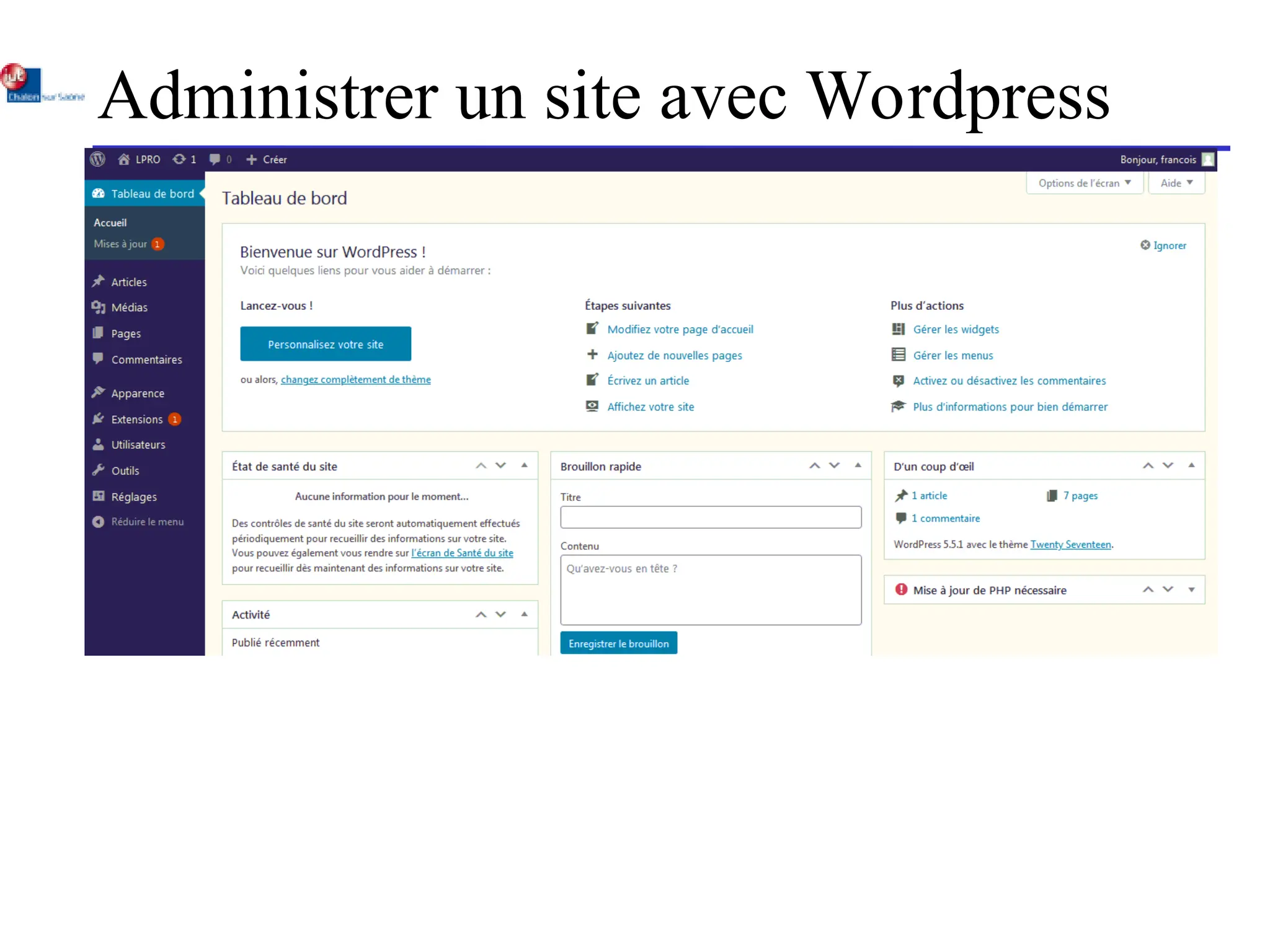The width and height of the screenshot is (1270, 952).
Task: Click Personnalisez votre site button
Action: [x=326, y=344]
